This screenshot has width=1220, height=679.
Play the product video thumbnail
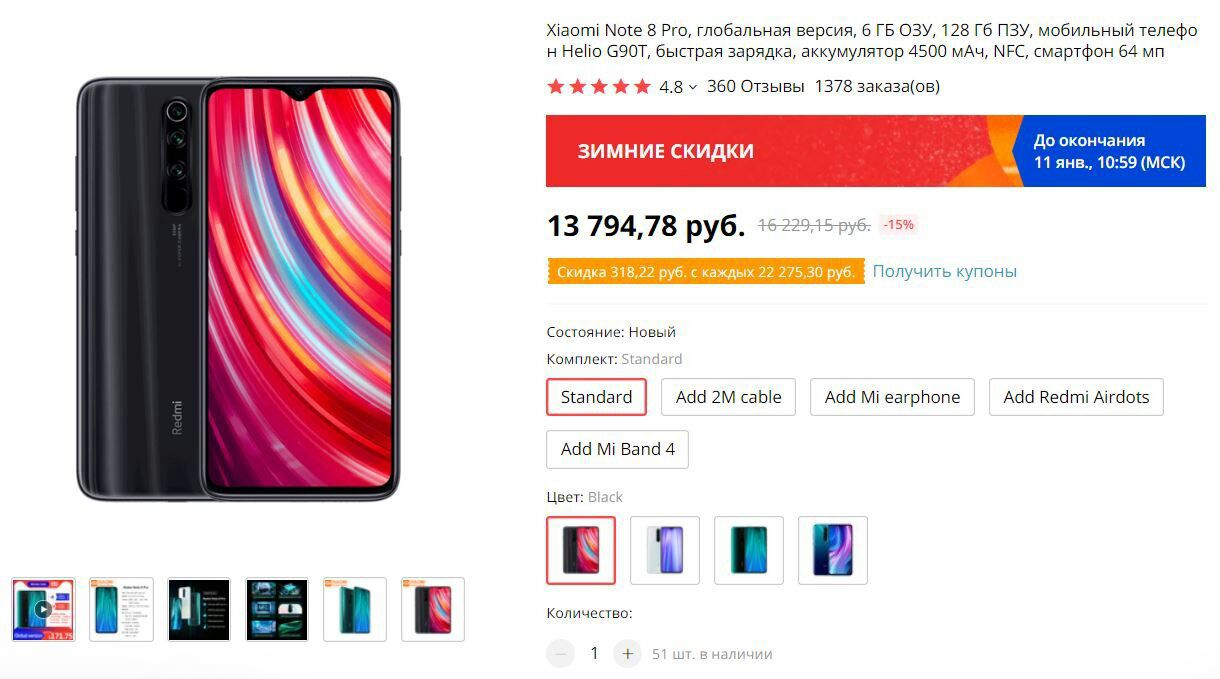(43, 609)
